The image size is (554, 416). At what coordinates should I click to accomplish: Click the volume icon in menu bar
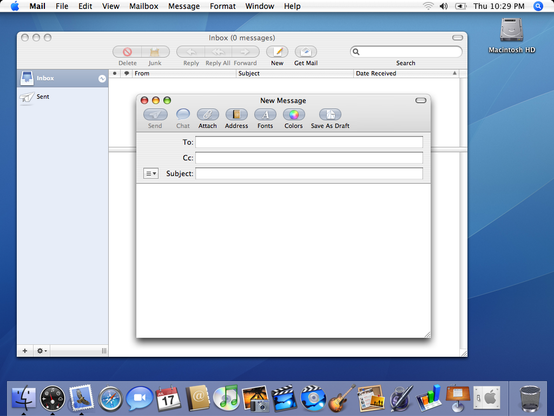[x=444, y=6]
